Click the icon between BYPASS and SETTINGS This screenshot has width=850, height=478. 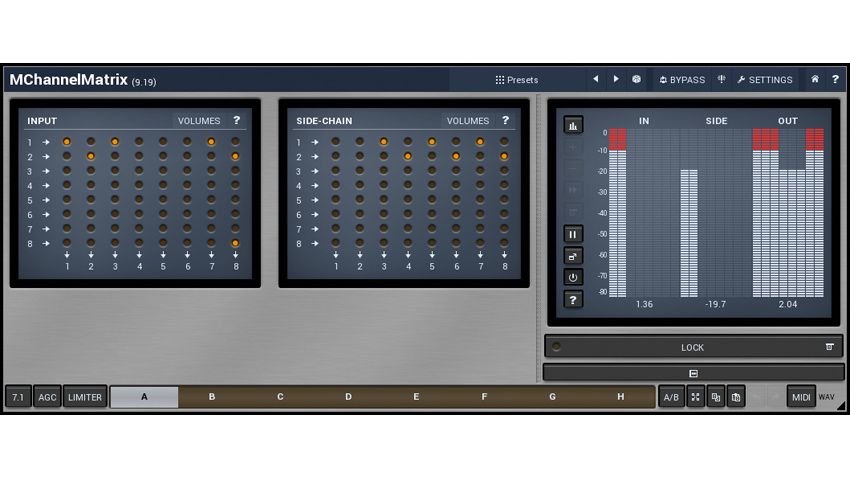pos(722,79)
